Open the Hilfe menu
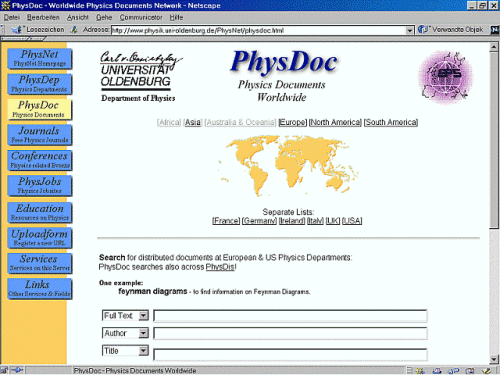 [x=176, y=17]
